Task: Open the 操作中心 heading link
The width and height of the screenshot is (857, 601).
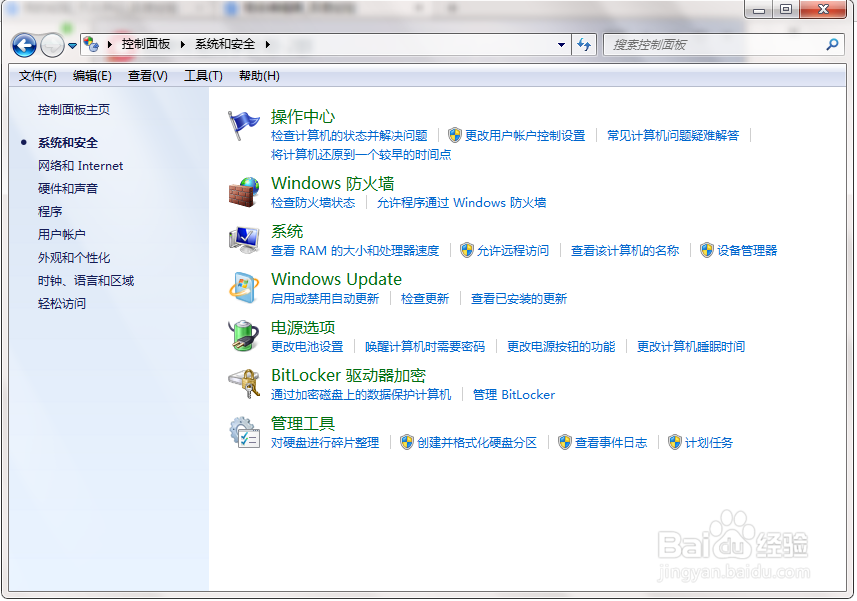Action: coord(303,116)
